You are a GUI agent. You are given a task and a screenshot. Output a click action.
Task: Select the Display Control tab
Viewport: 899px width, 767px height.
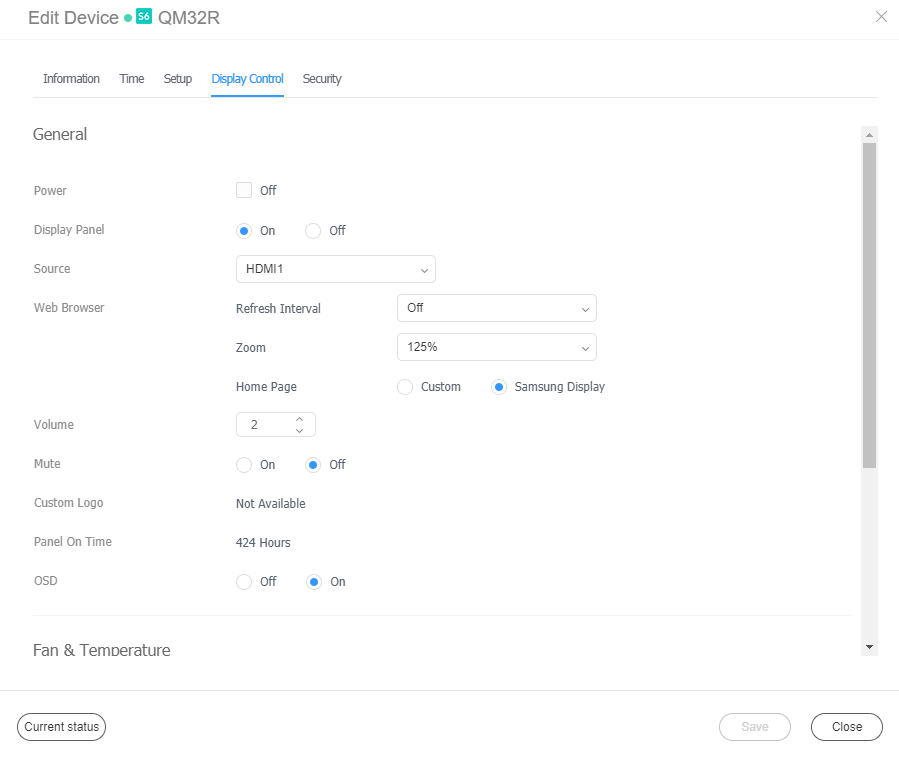248,79
